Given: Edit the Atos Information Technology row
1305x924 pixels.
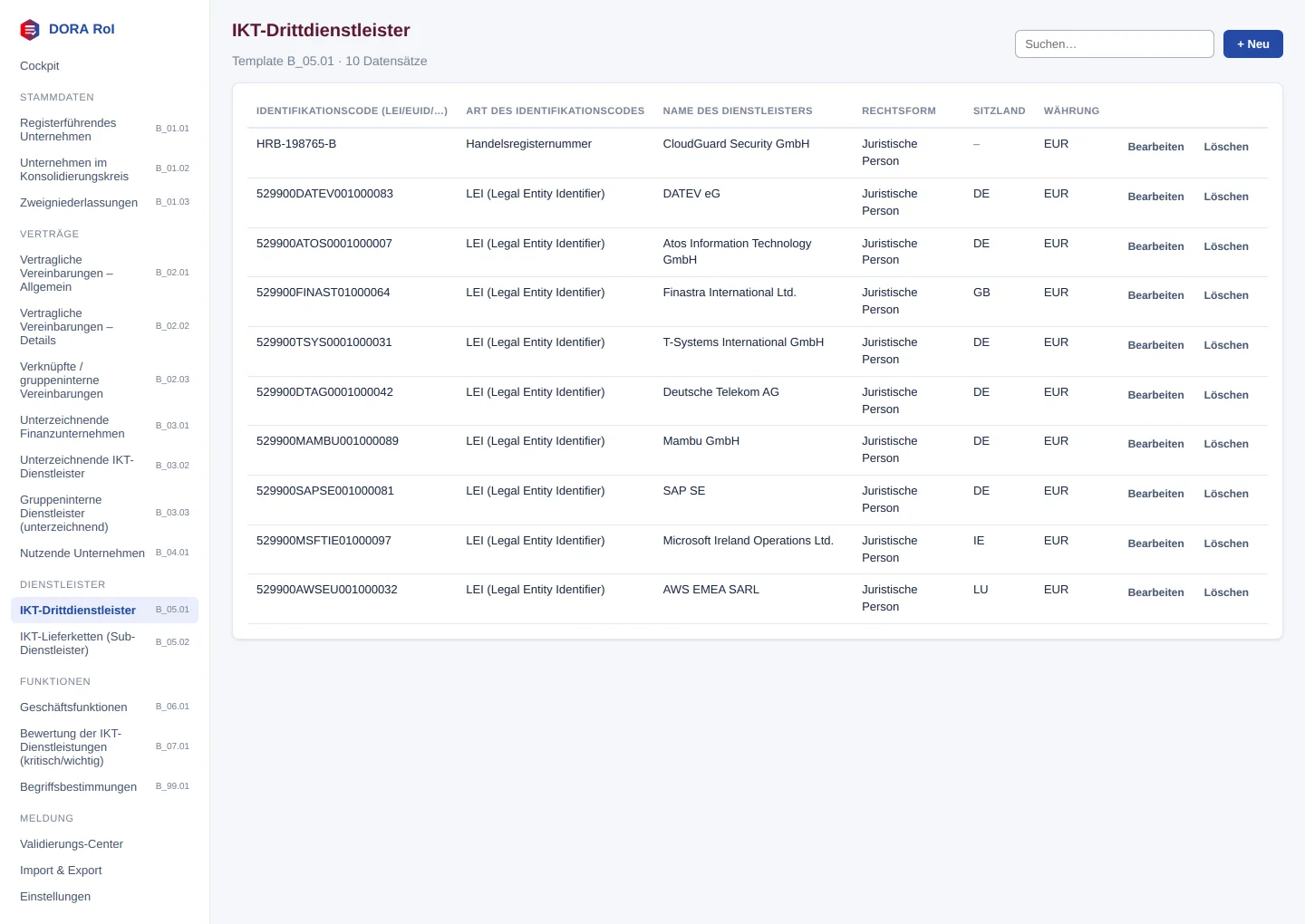Looking at the screenshot, I should pos(1155,246).
